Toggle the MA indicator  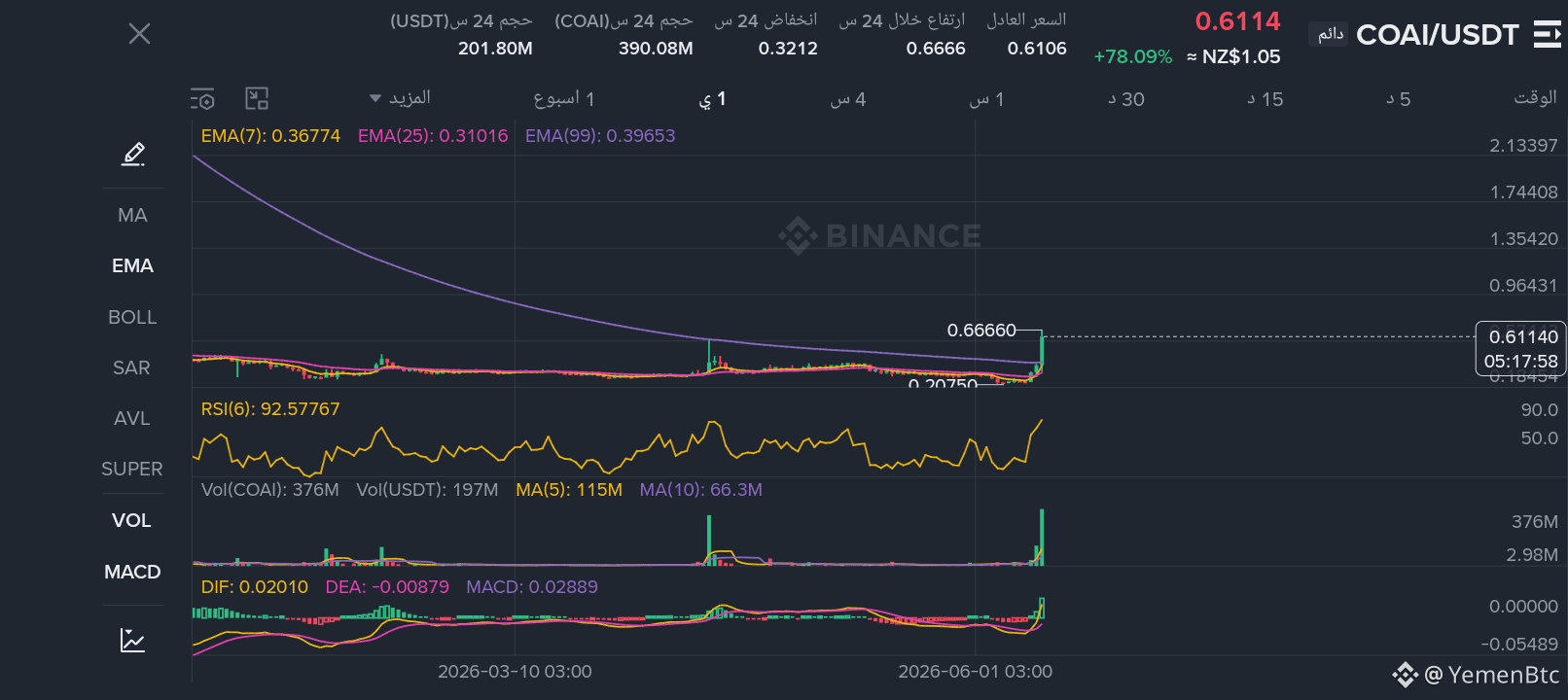[x=132, y=215]
